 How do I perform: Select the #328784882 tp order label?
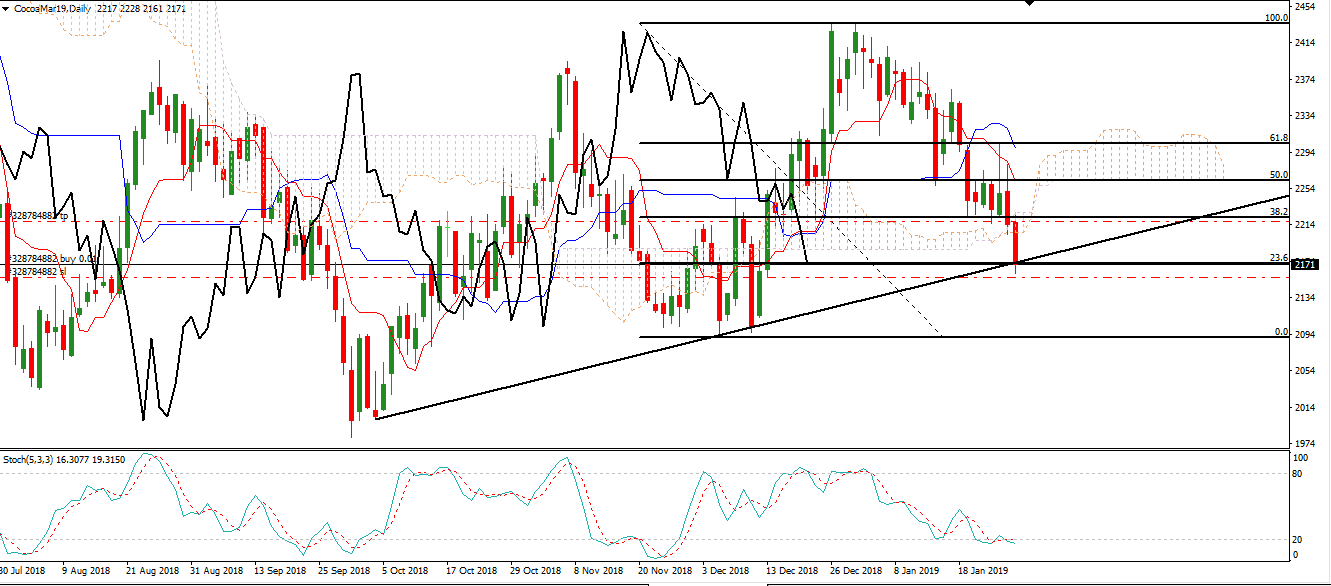(36, 215)
